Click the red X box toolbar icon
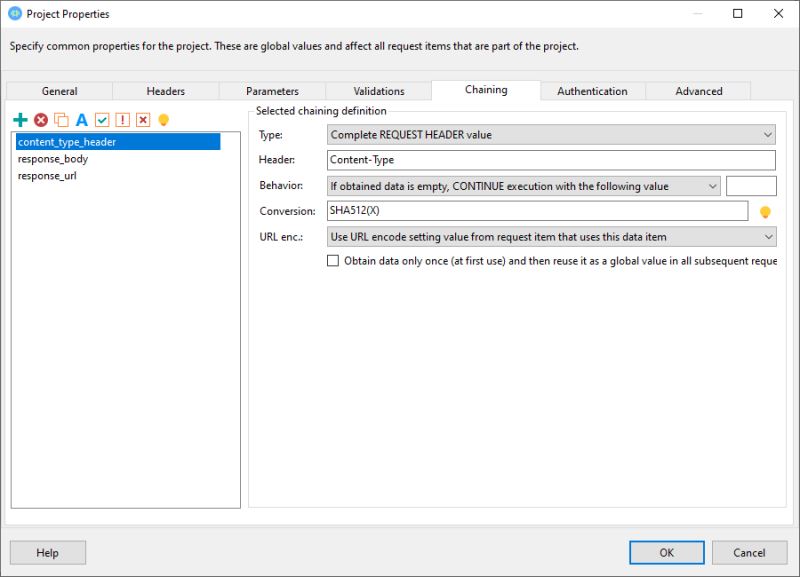 (143, 120)
